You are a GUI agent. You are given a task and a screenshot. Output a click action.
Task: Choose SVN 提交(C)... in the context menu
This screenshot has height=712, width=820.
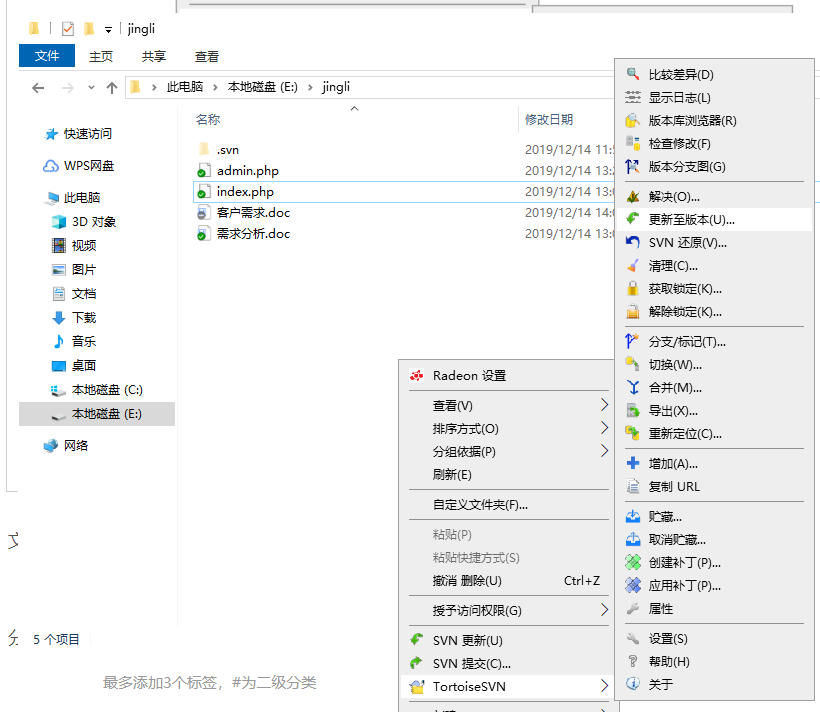(472, 663)
